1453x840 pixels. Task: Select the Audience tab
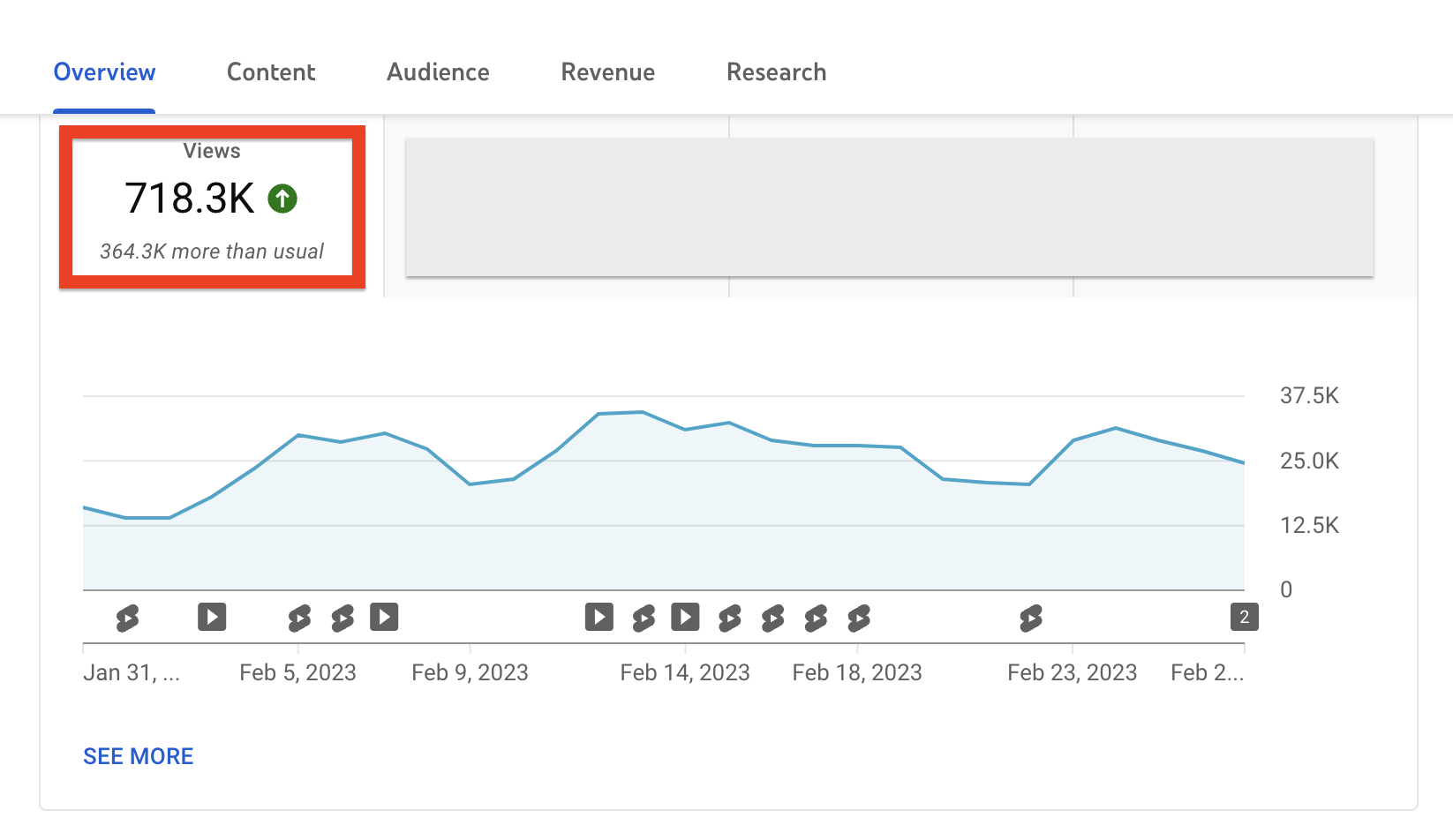pos(438,72)
